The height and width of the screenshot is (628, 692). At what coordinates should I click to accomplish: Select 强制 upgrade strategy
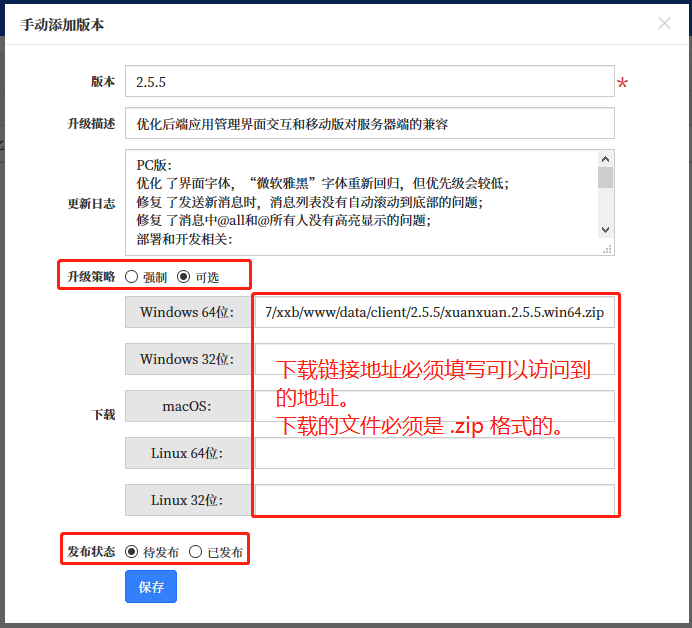point(132,277)
